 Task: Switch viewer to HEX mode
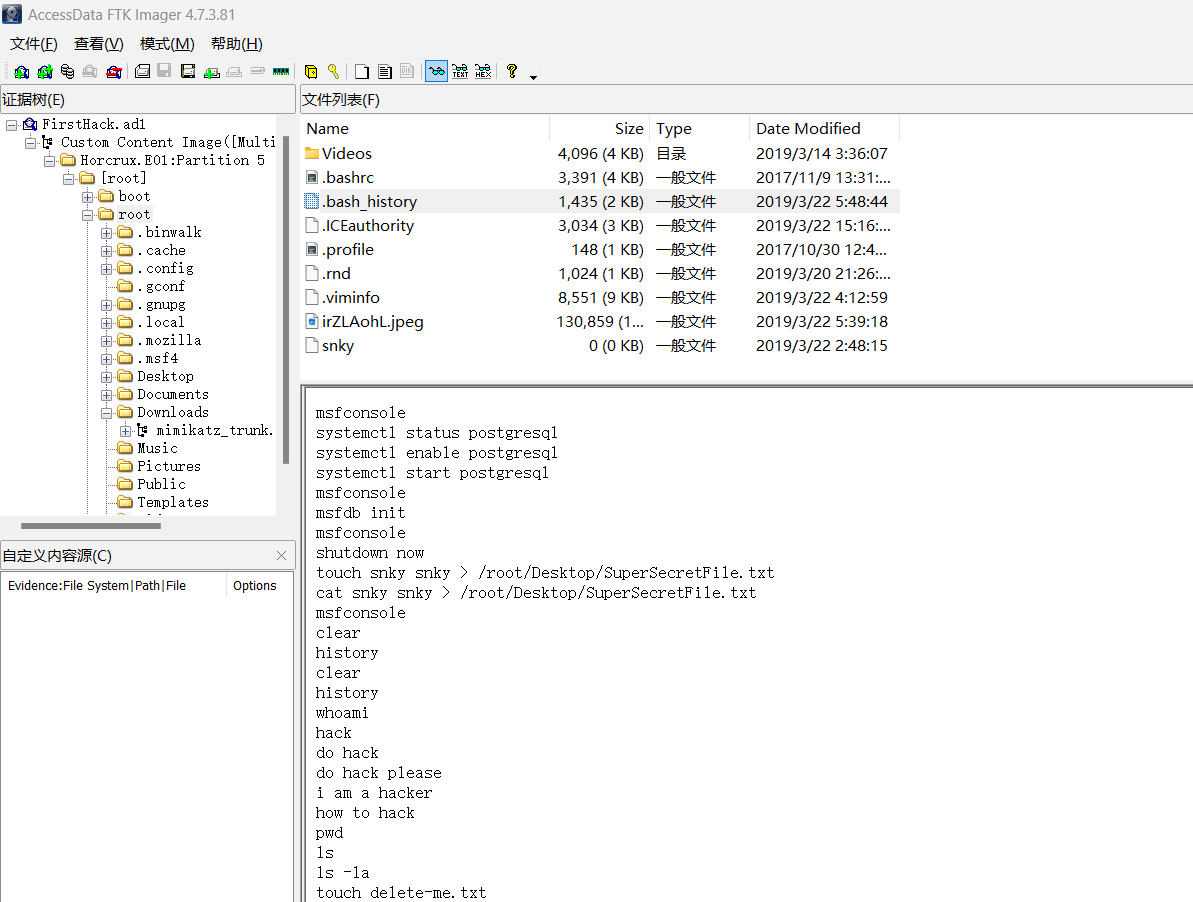click(x=483, y=71)
